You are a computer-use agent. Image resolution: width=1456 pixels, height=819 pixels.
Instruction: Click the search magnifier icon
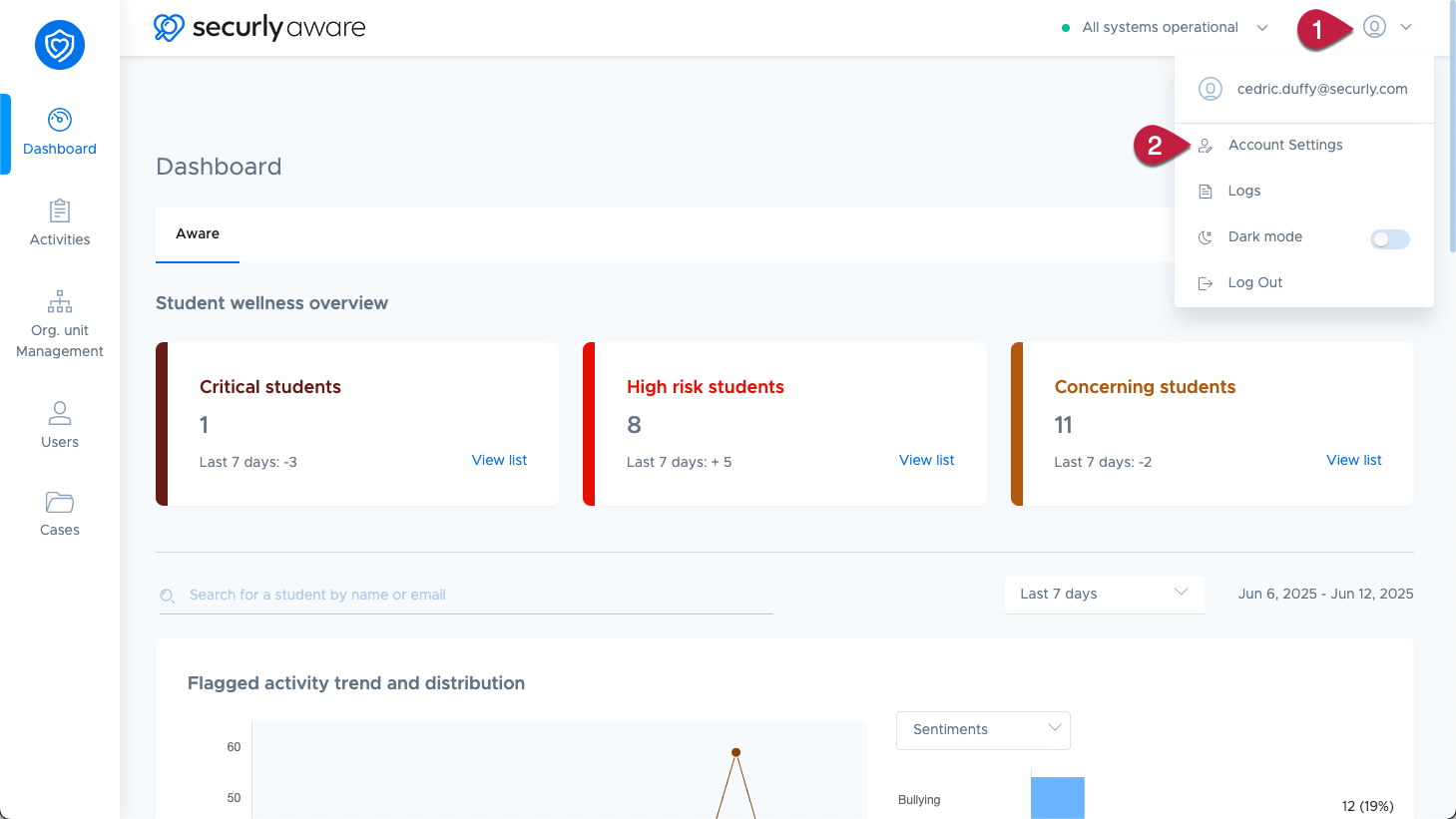tap(168, 596)
